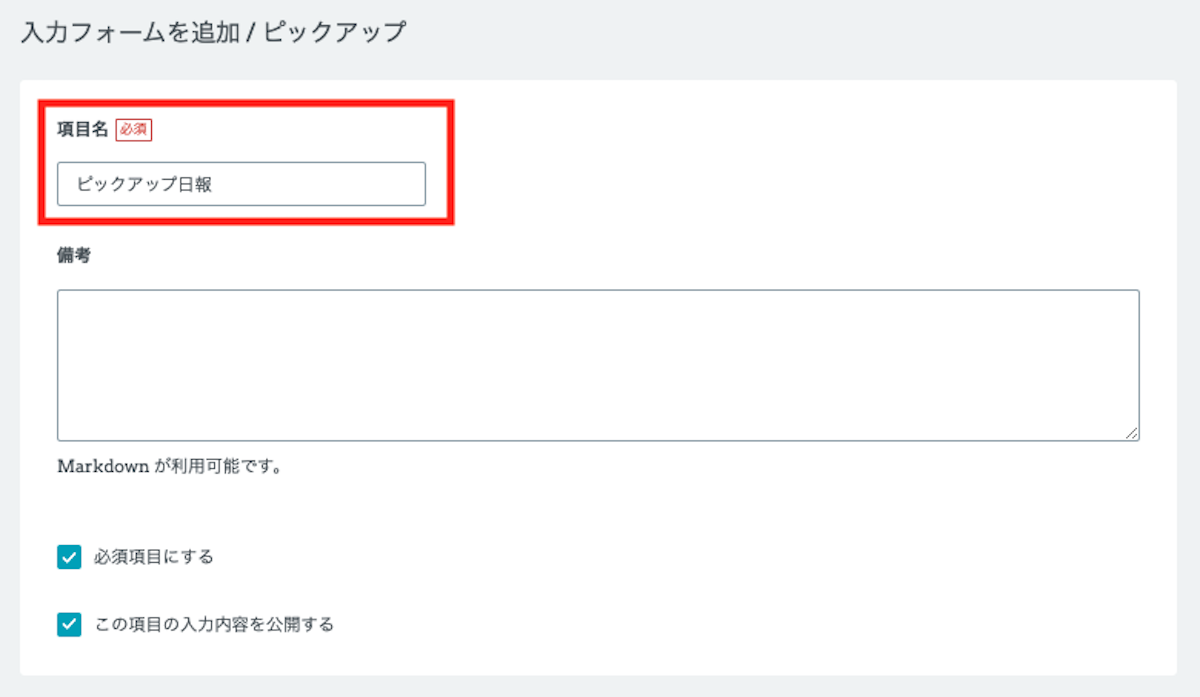1200x697 pixels.
Task: Uncheck the この項目の入力内容を公開する checkbox
Action: pyautogui.click(x=69, y=625)
